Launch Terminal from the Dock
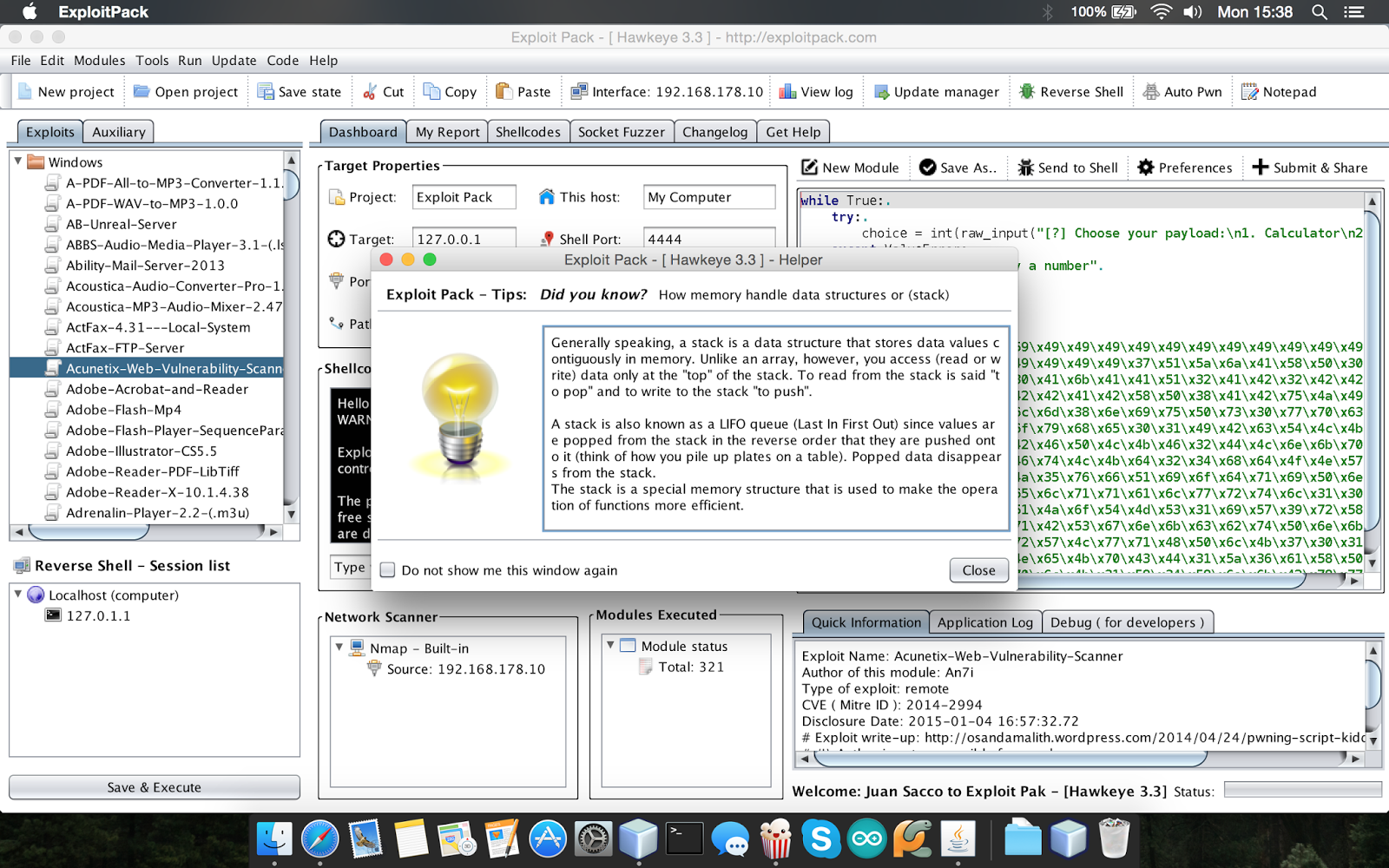 (x=684, y=838)
